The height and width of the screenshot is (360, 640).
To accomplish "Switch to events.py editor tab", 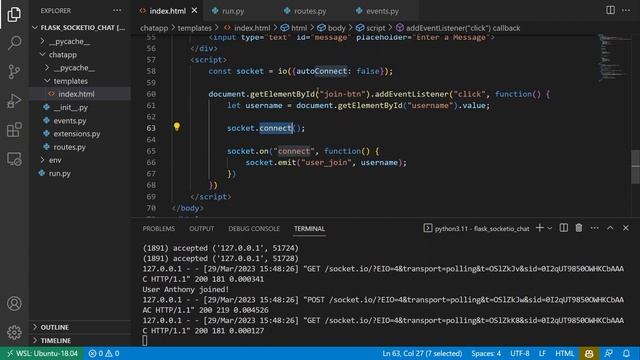I will tap(382, 11).
